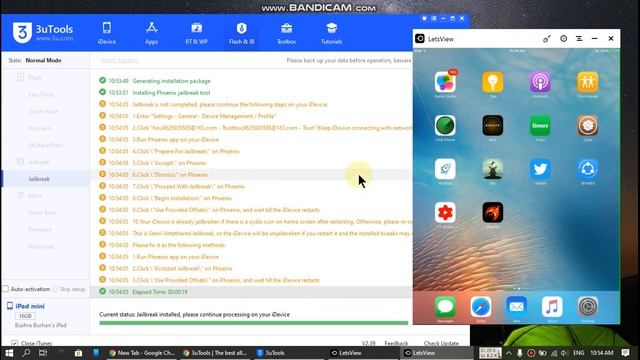Select the highlighted Jailbreak sidebar item
This screenshot has height=360, width=640.
coord(46,179)
